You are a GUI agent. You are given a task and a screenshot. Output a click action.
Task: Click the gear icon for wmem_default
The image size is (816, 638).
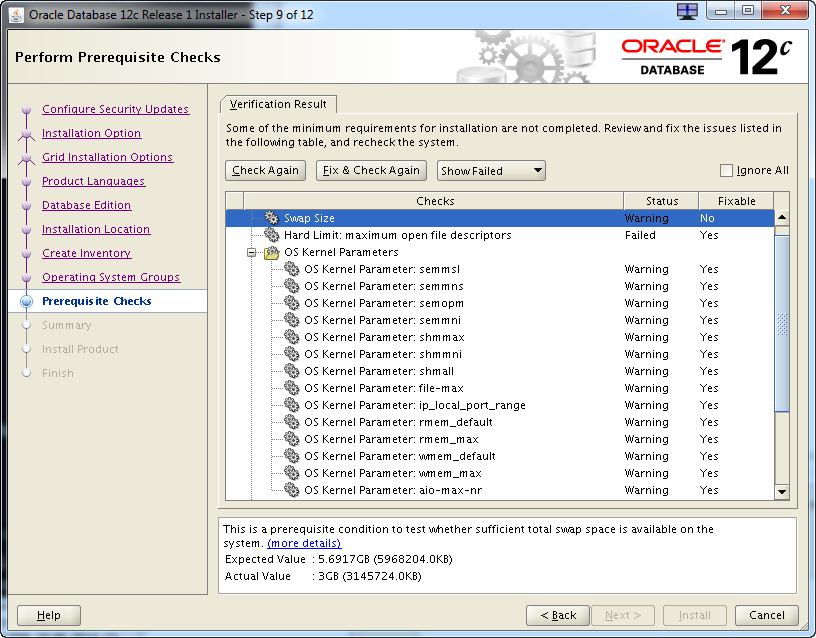[291, 456]
